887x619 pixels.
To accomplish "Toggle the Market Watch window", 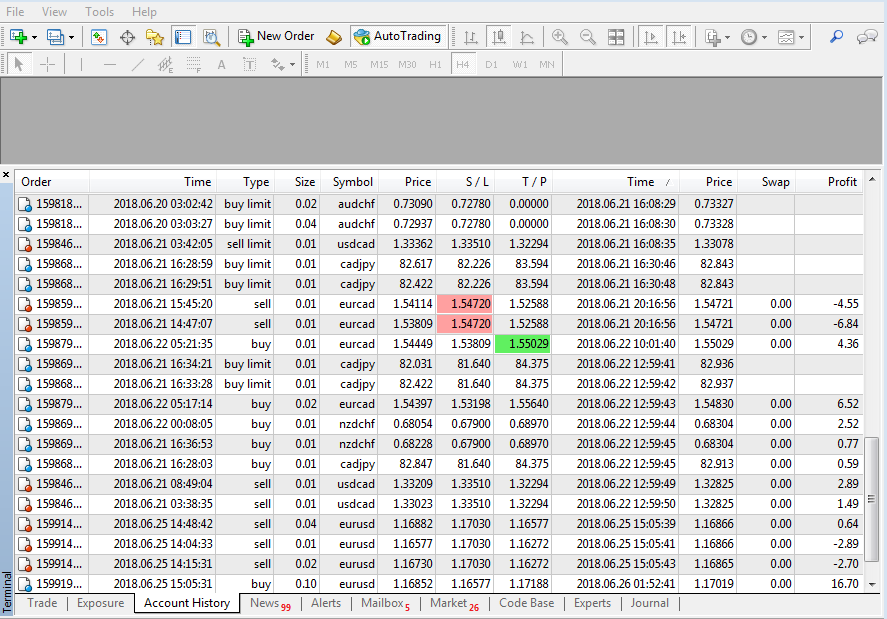I will 99,37.
